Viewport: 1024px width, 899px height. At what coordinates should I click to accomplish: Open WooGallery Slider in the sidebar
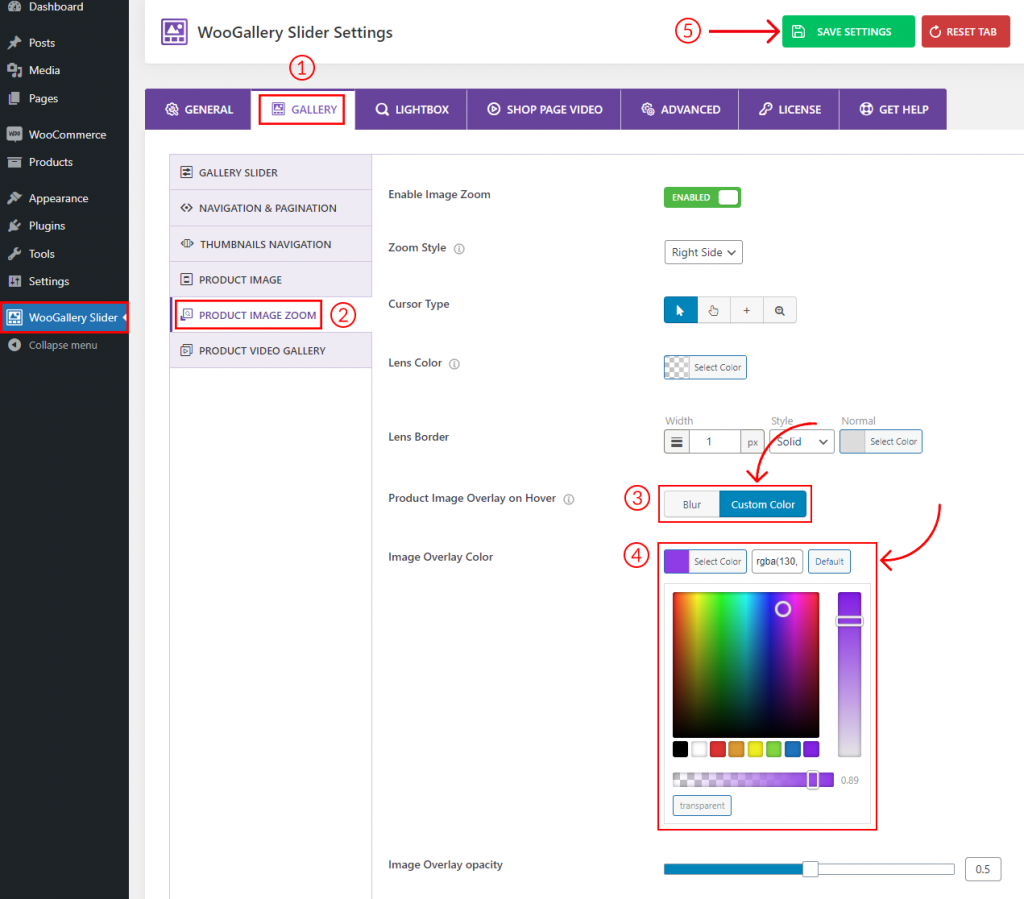tap(64, 317)
